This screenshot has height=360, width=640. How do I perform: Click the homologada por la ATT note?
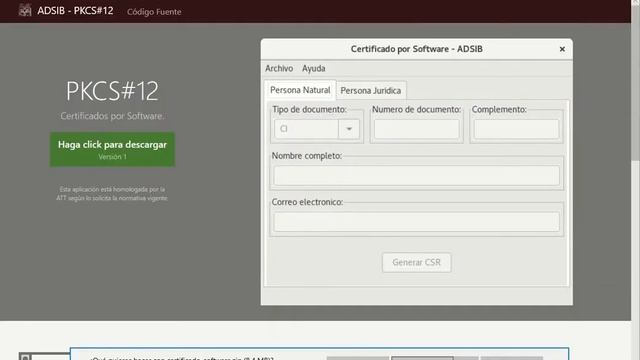click(112, 194)
